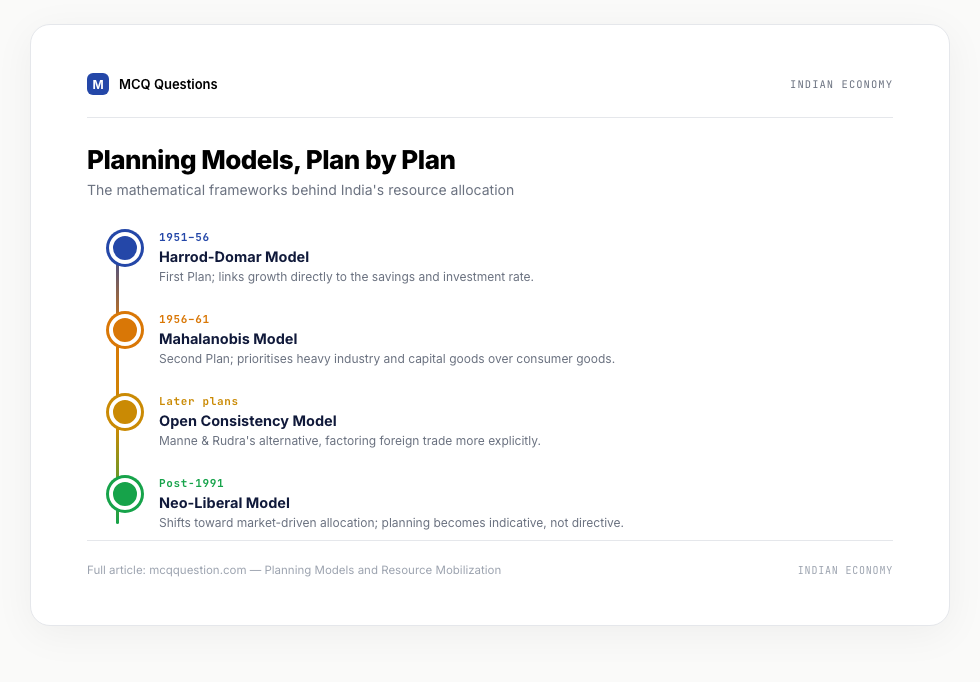The image size is (980, 682).
Task: Click the Indian Economy label in header
Action: click(841, 84)
